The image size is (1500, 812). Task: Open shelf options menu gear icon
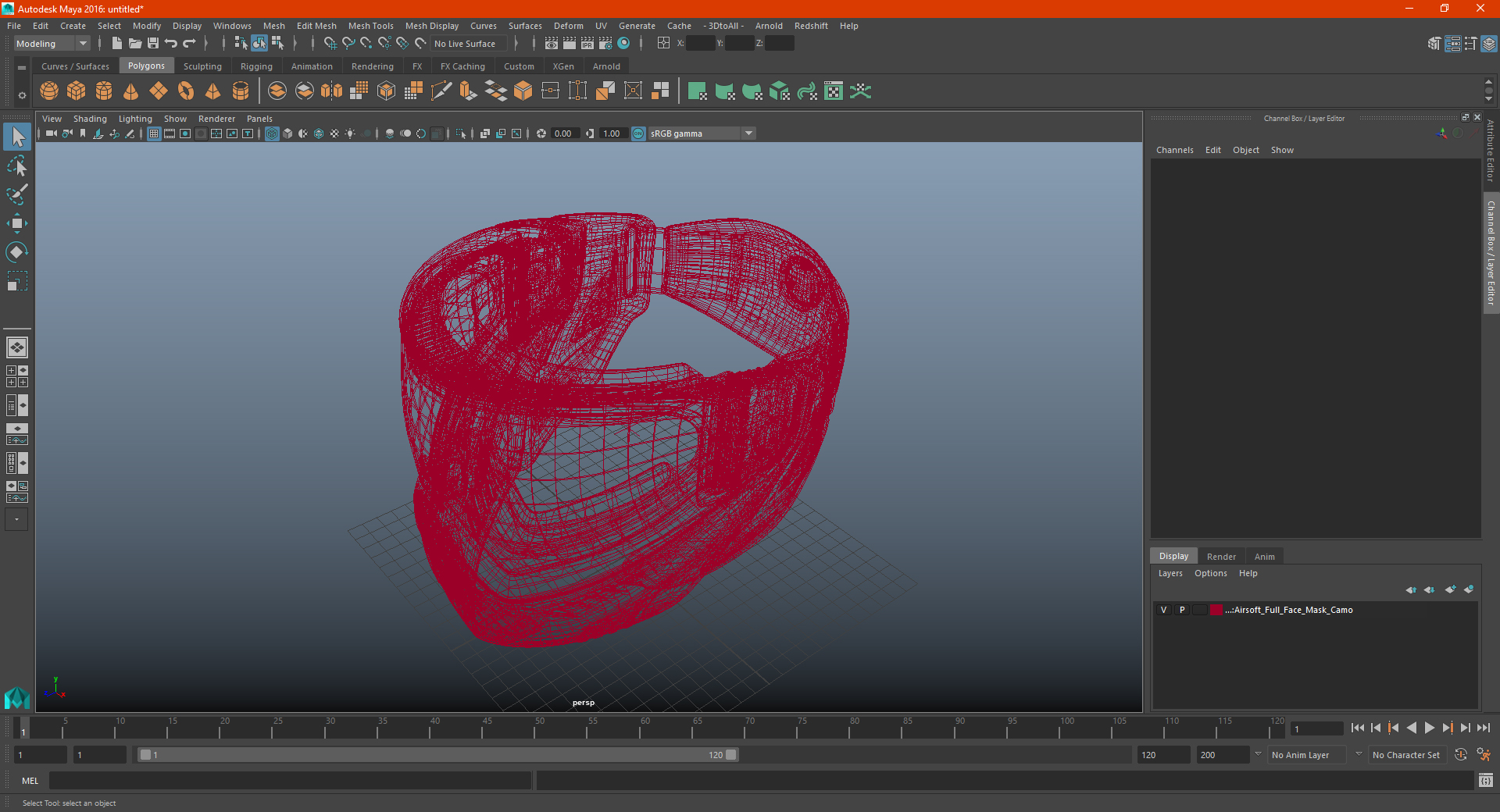(x=22, y=95)
